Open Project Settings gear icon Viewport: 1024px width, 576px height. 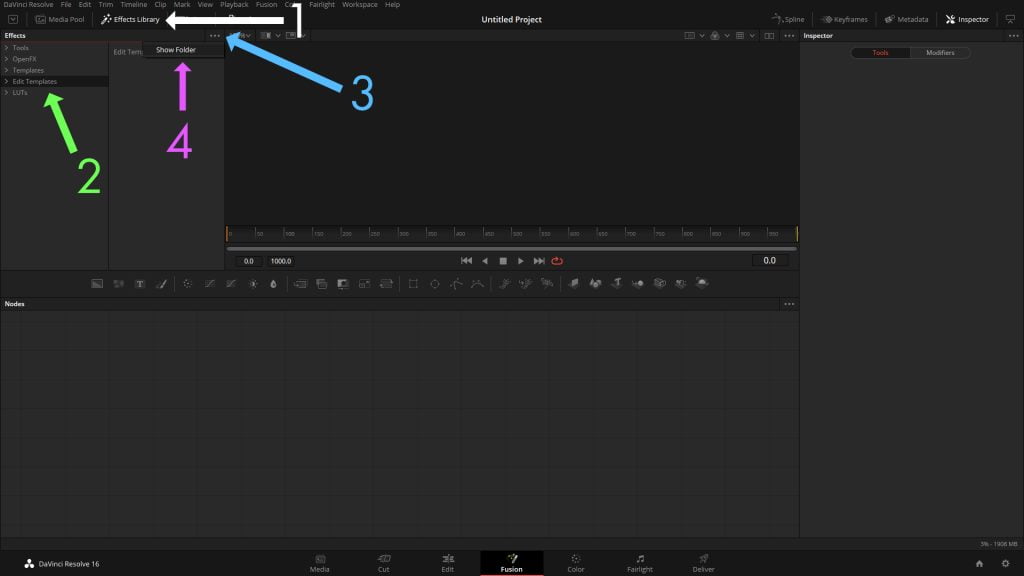coord(1006,564)
